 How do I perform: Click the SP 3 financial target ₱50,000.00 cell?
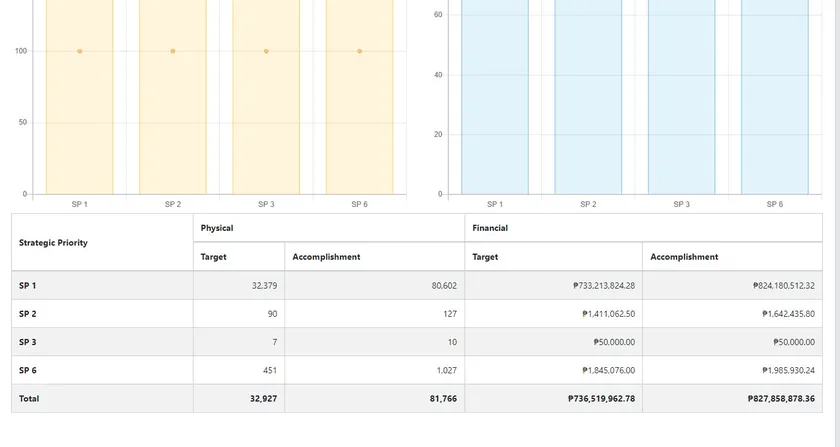point(553,342)
